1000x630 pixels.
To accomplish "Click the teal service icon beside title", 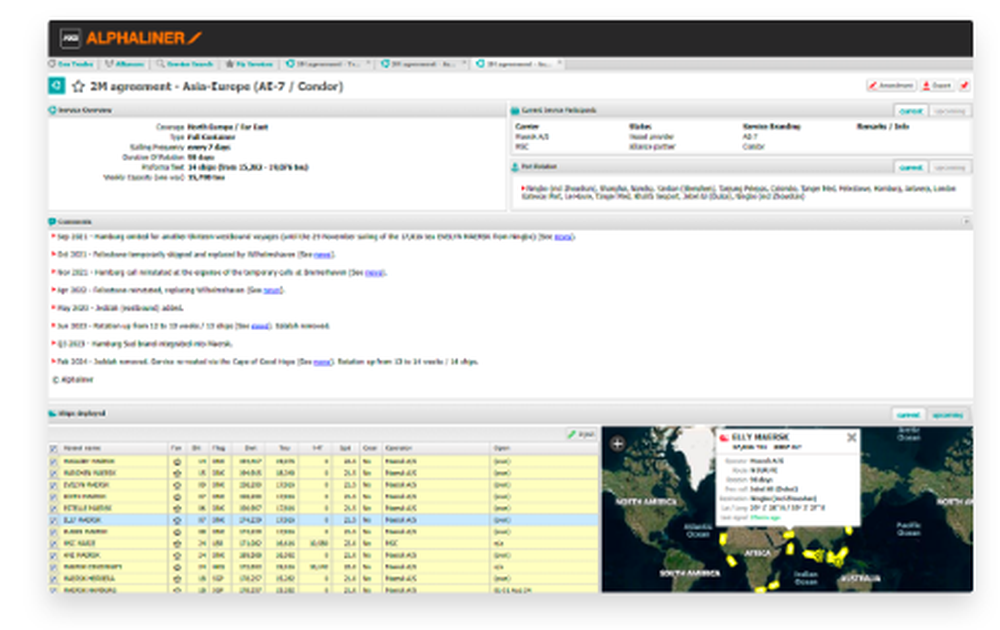I will [57, 85].
